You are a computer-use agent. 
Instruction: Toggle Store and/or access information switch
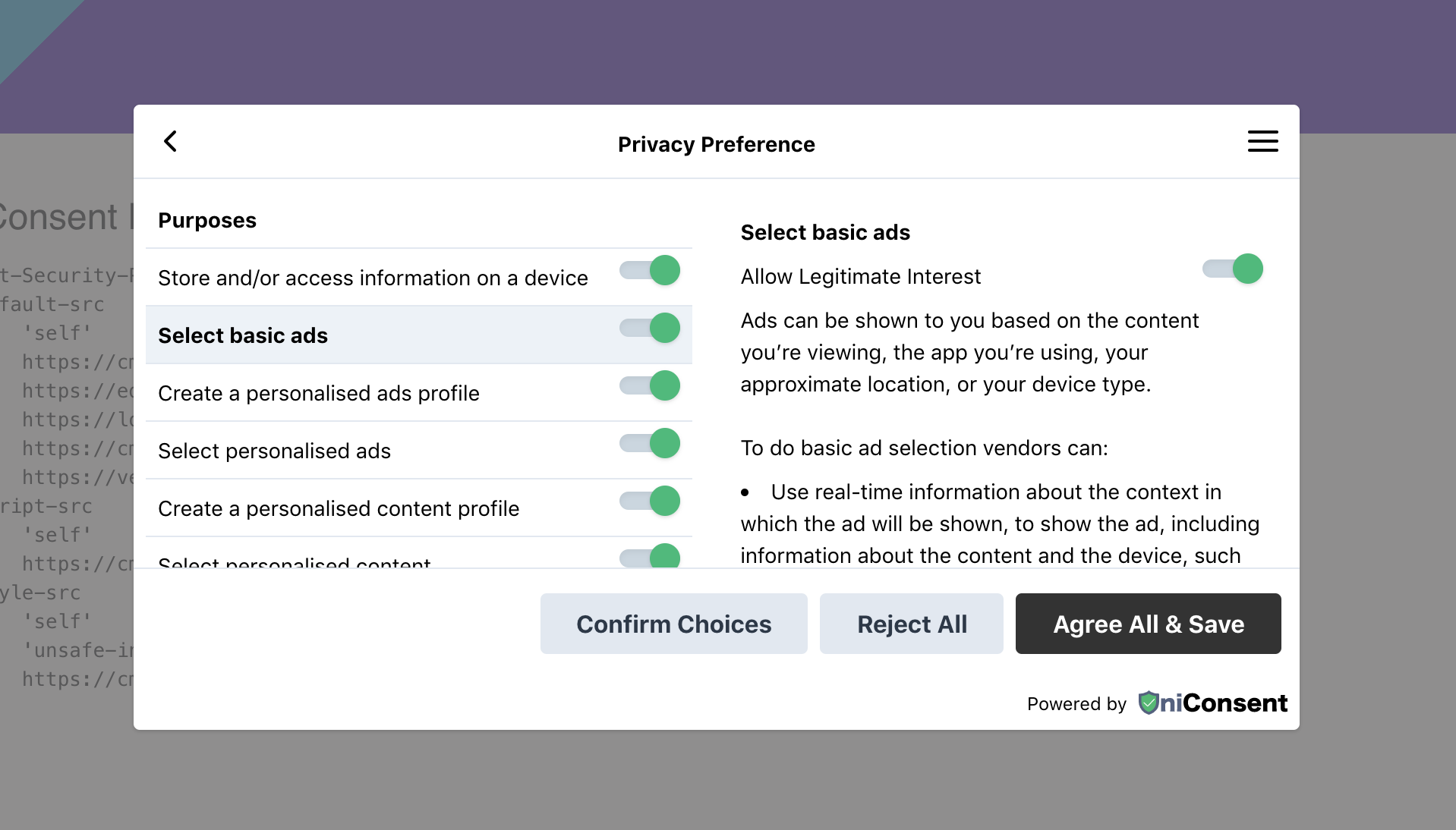pyautogui.click(x=650, y=270)
